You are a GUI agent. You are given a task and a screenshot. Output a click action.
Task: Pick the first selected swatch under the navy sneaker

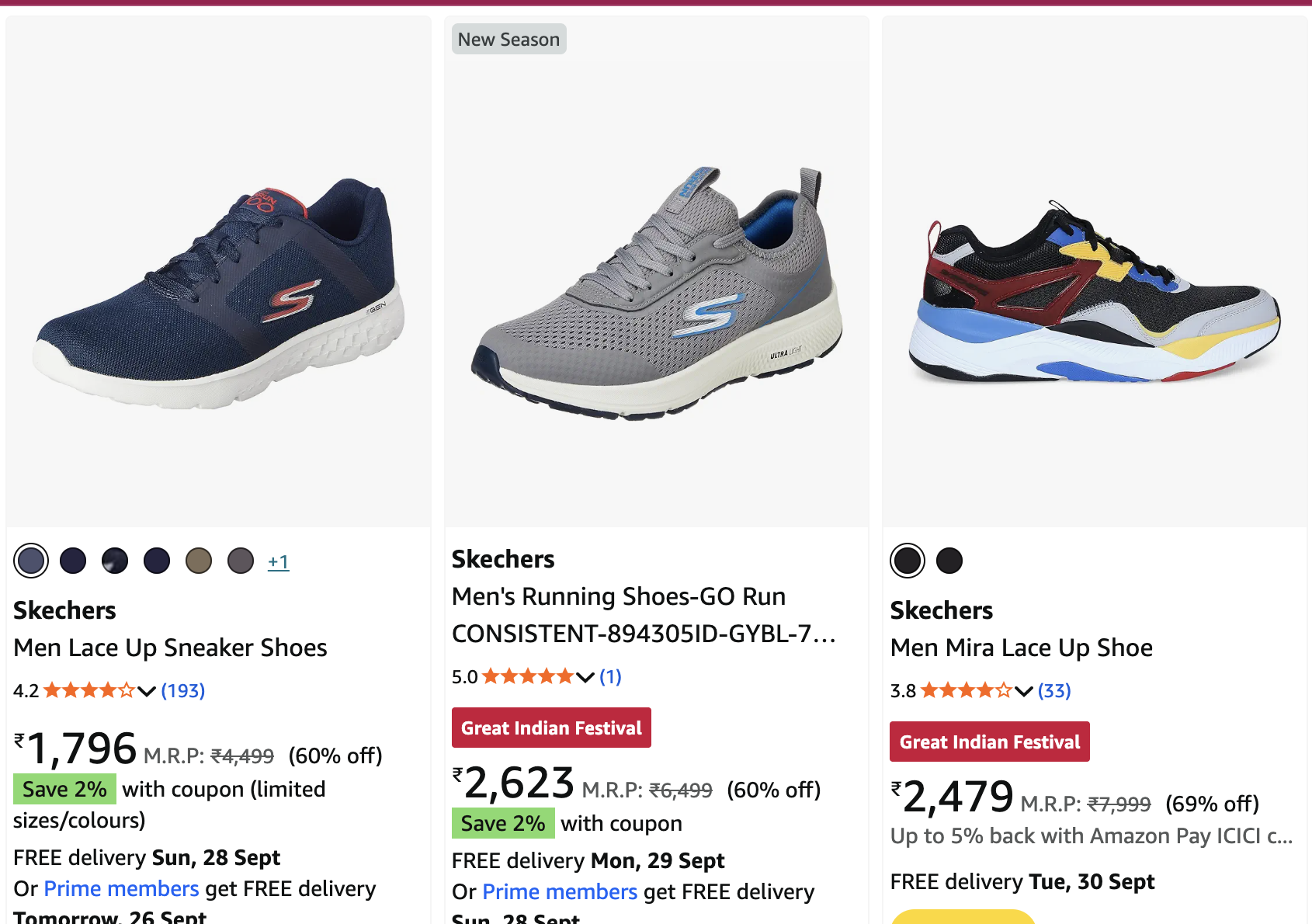tap(31, 561)
